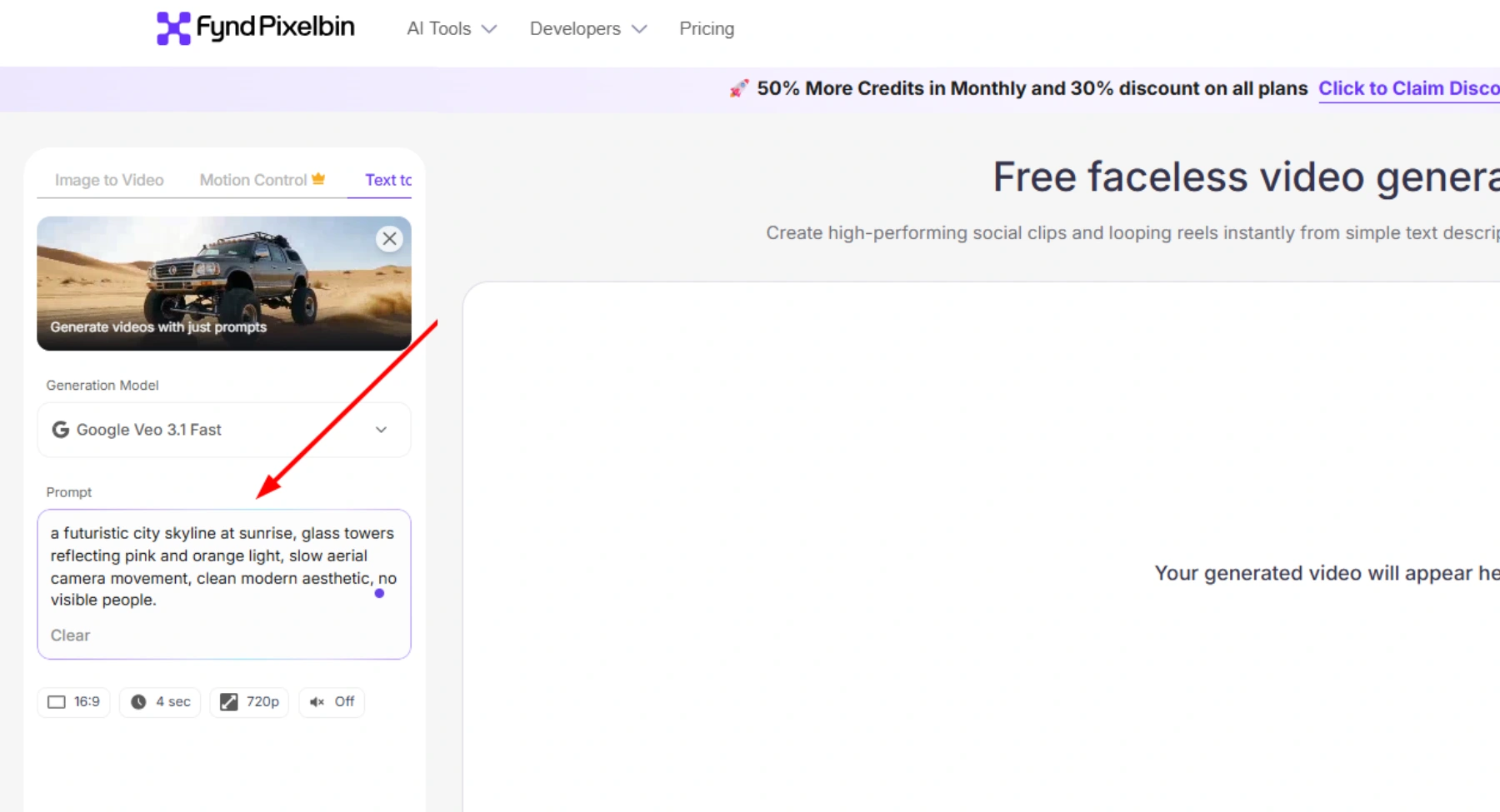This screenshot has height=812, width=1500.
Task: Click the monster truck preview thumbnail
Action: click(224, 283)
